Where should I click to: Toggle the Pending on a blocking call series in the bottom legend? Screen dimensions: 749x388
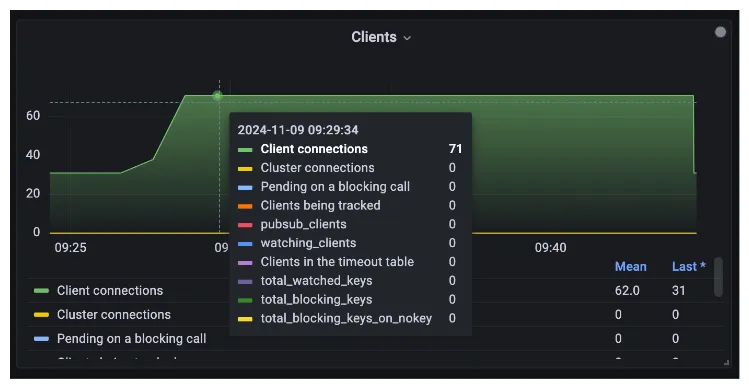click(131, 338)
